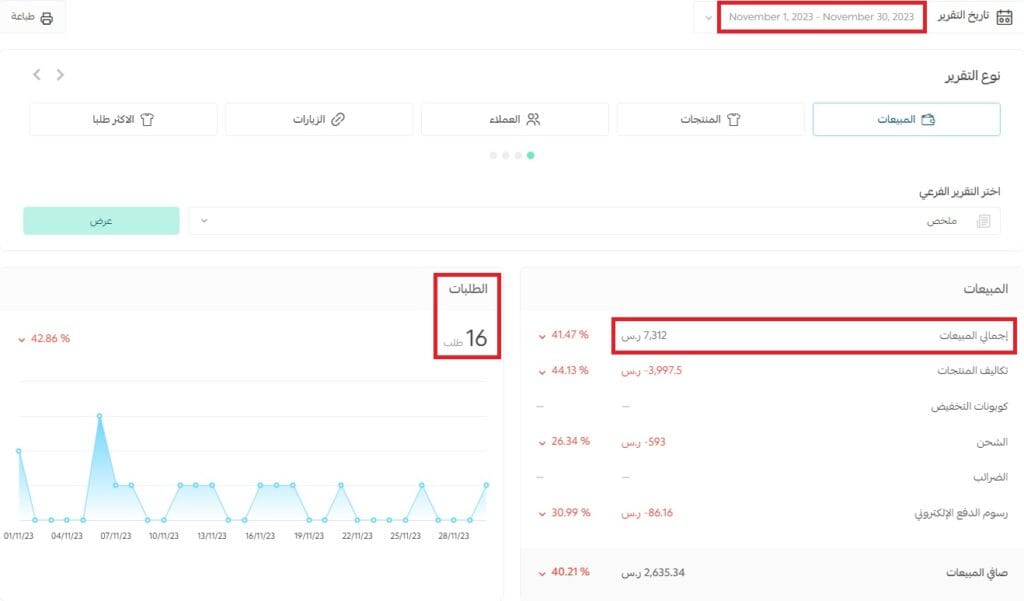Screen dimensions: 1024x601
Task: Click the active green carousel dot
Action: click(530, 155)
